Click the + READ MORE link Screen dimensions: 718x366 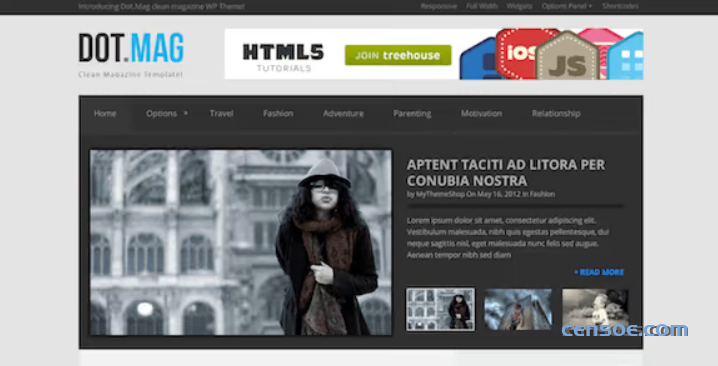click(x=599, y=272)
